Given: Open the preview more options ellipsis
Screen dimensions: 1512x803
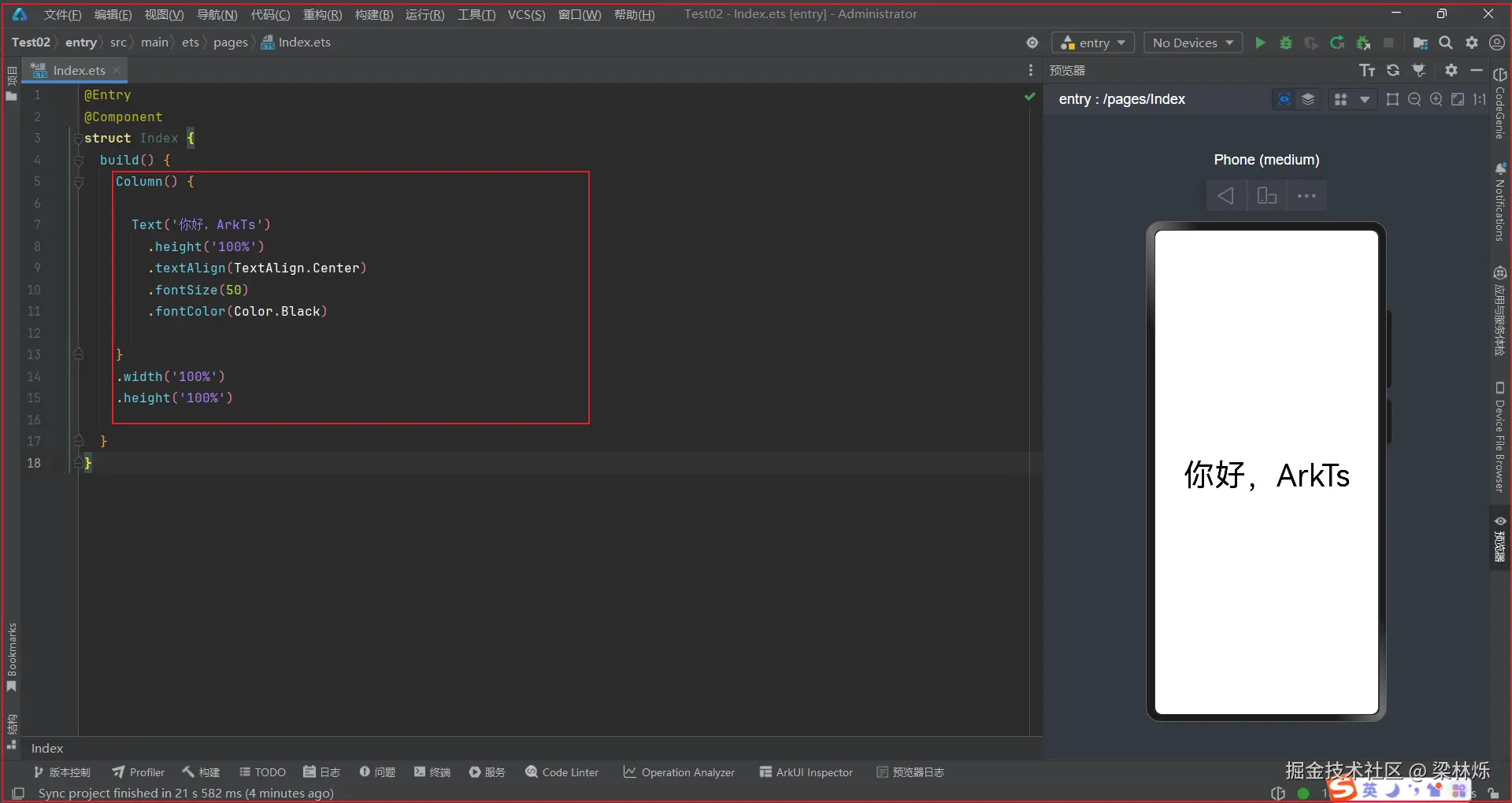Looking at the screenshot, I should click(x=1306, y=195).
